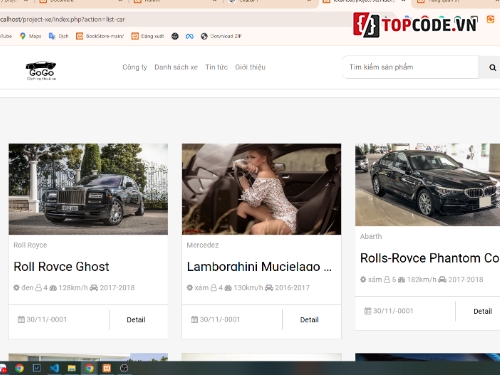Click the magnifying glass search button
The height and width of the screenshot is (375, 500).
492,68
